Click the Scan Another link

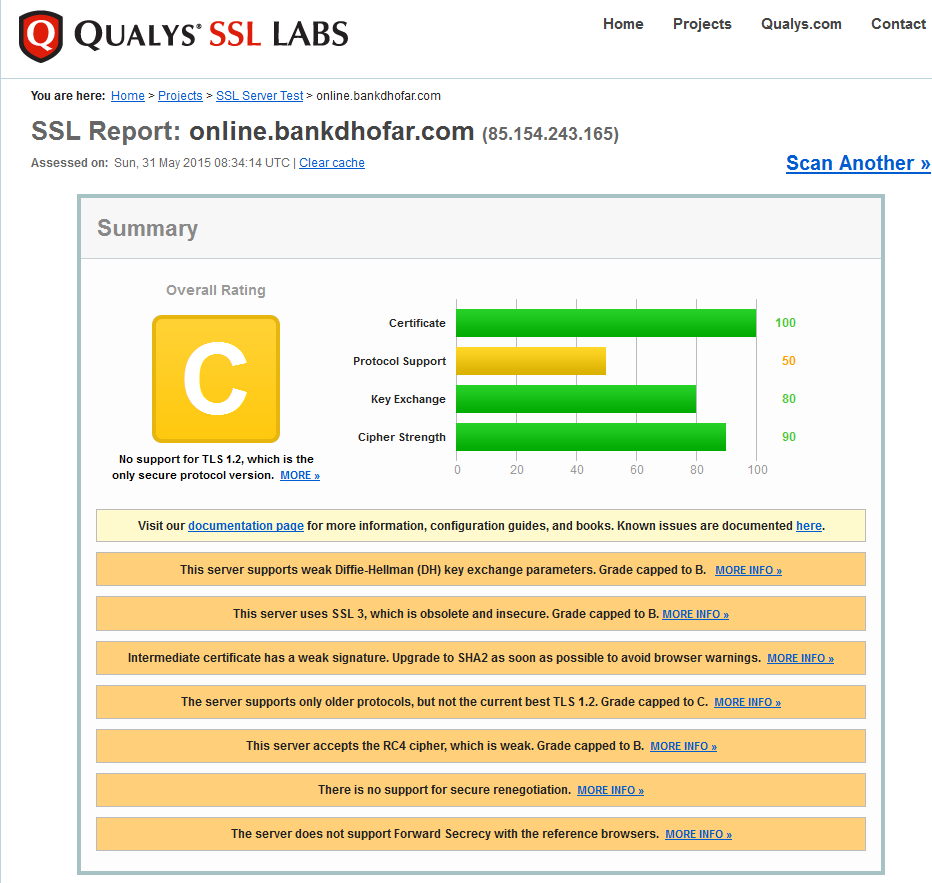click(x=858, y=163)
